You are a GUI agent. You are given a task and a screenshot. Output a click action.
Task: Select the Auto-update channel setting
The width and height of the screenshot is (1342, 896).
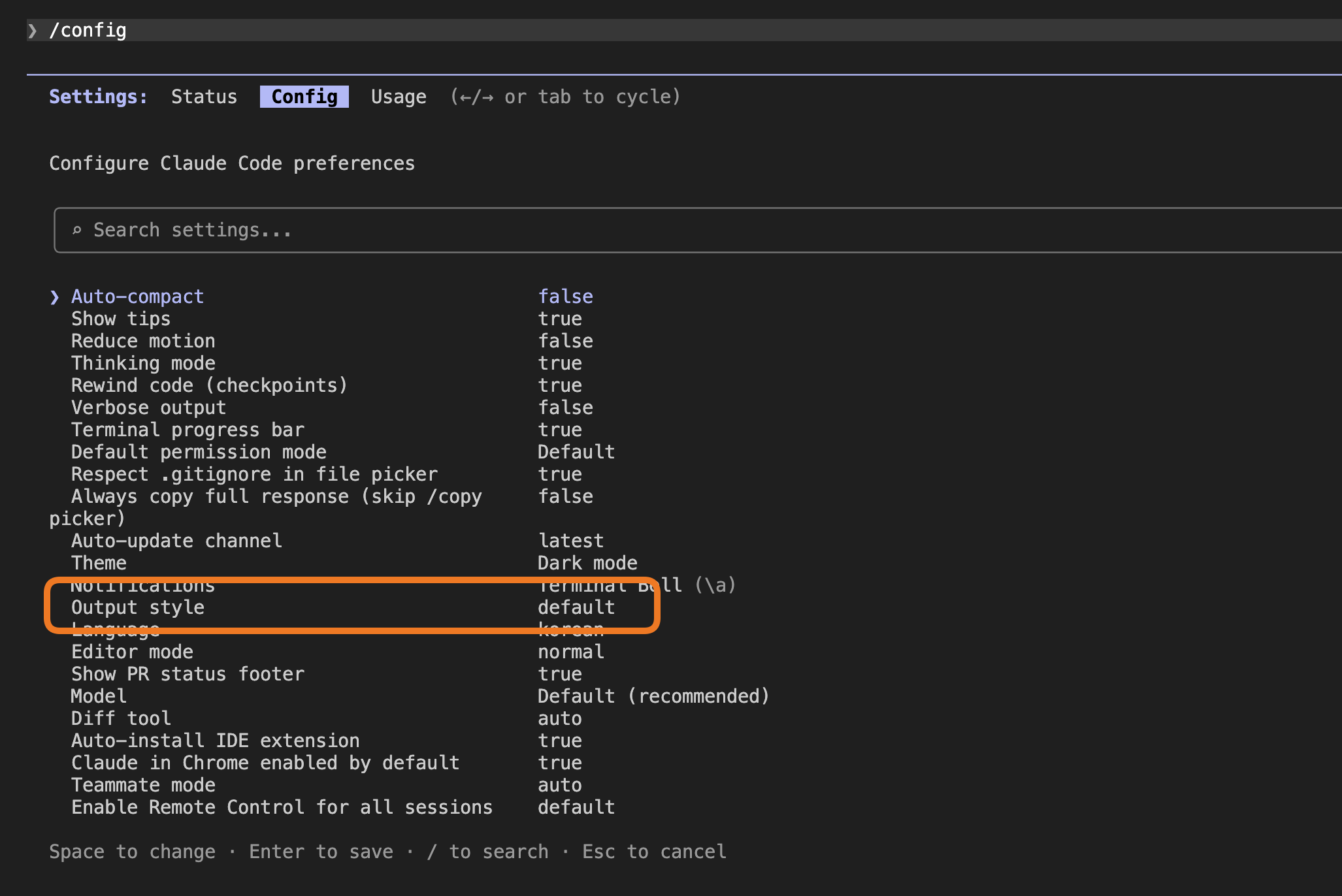click(x=176, y=541)
